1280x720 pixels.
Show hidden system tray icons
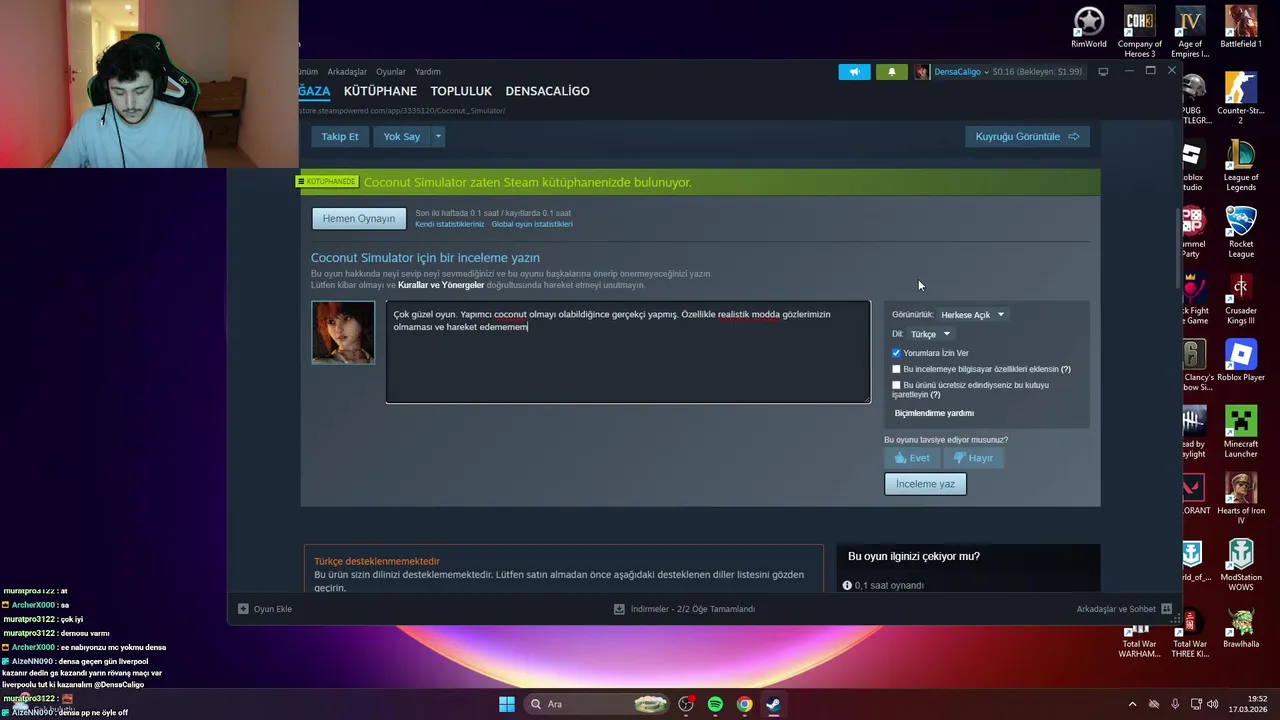[1132, 704]
